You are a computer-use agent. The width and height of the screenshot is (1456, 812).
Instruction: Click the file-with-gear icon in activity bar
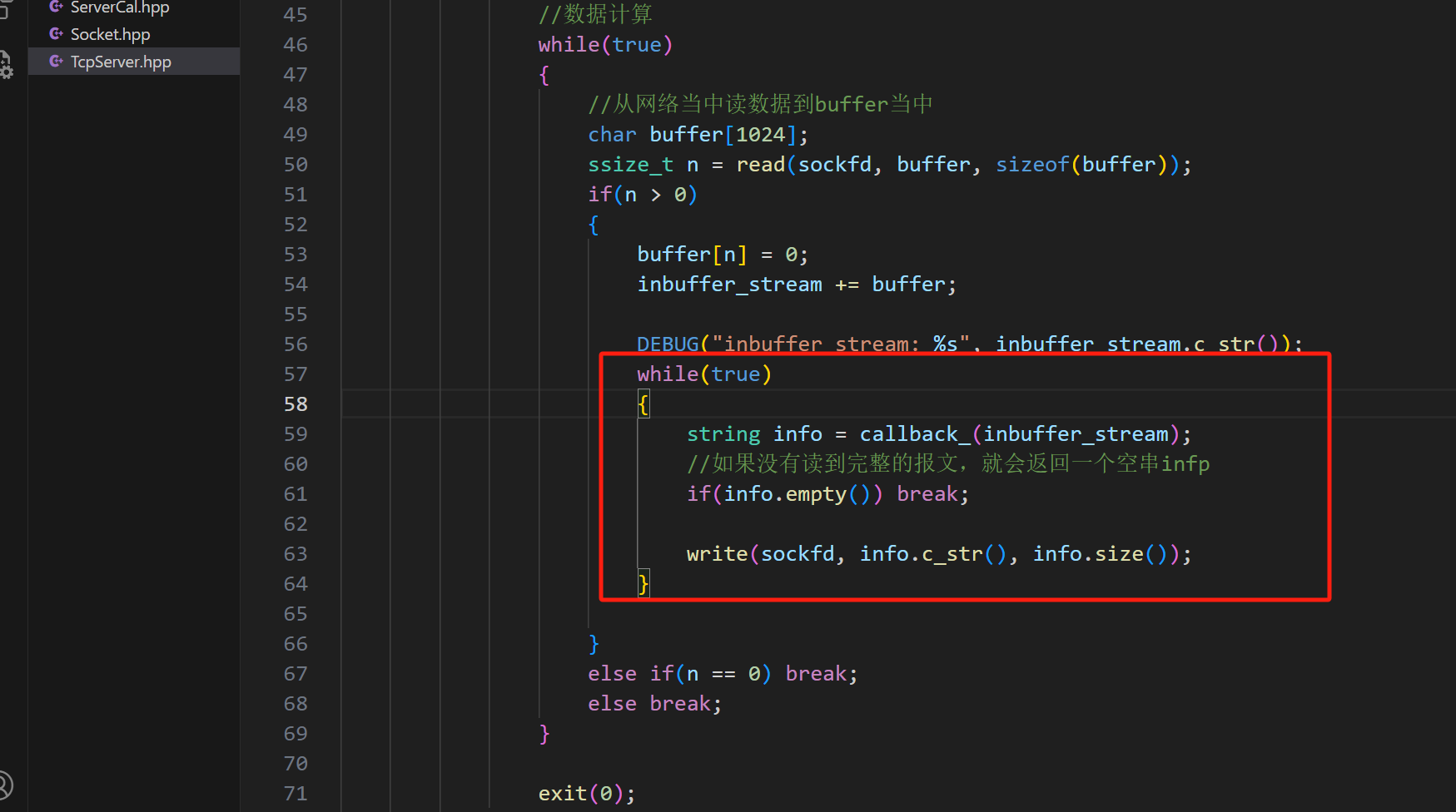5,65
